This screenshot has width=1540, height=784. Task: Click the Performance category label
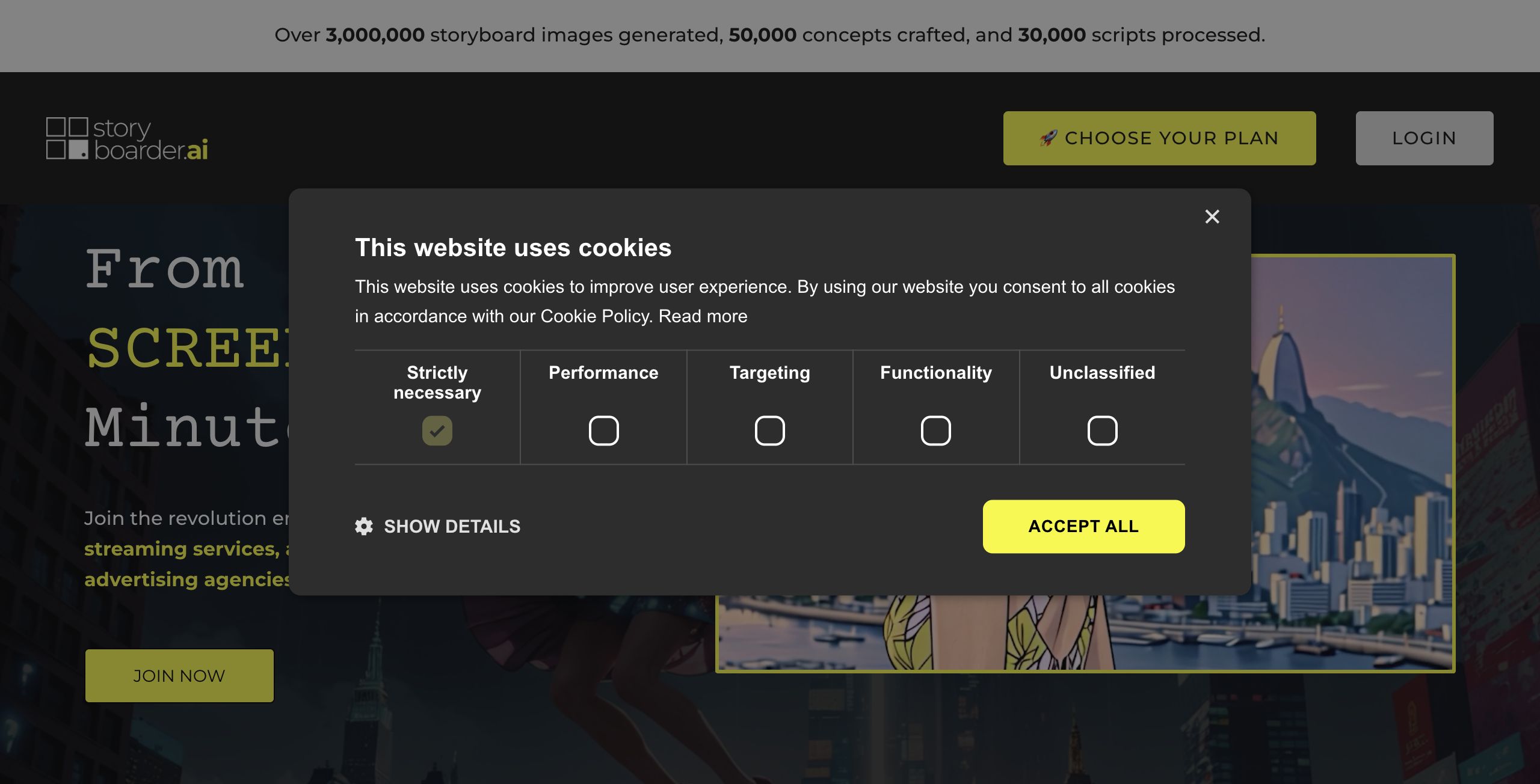603,373
